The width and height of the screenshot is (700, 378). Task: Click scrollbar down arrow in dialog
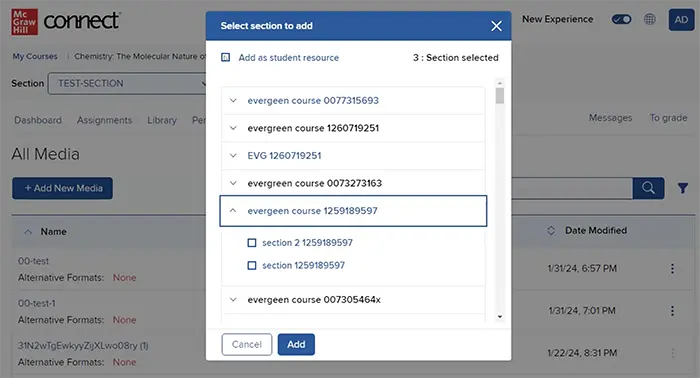500,317
